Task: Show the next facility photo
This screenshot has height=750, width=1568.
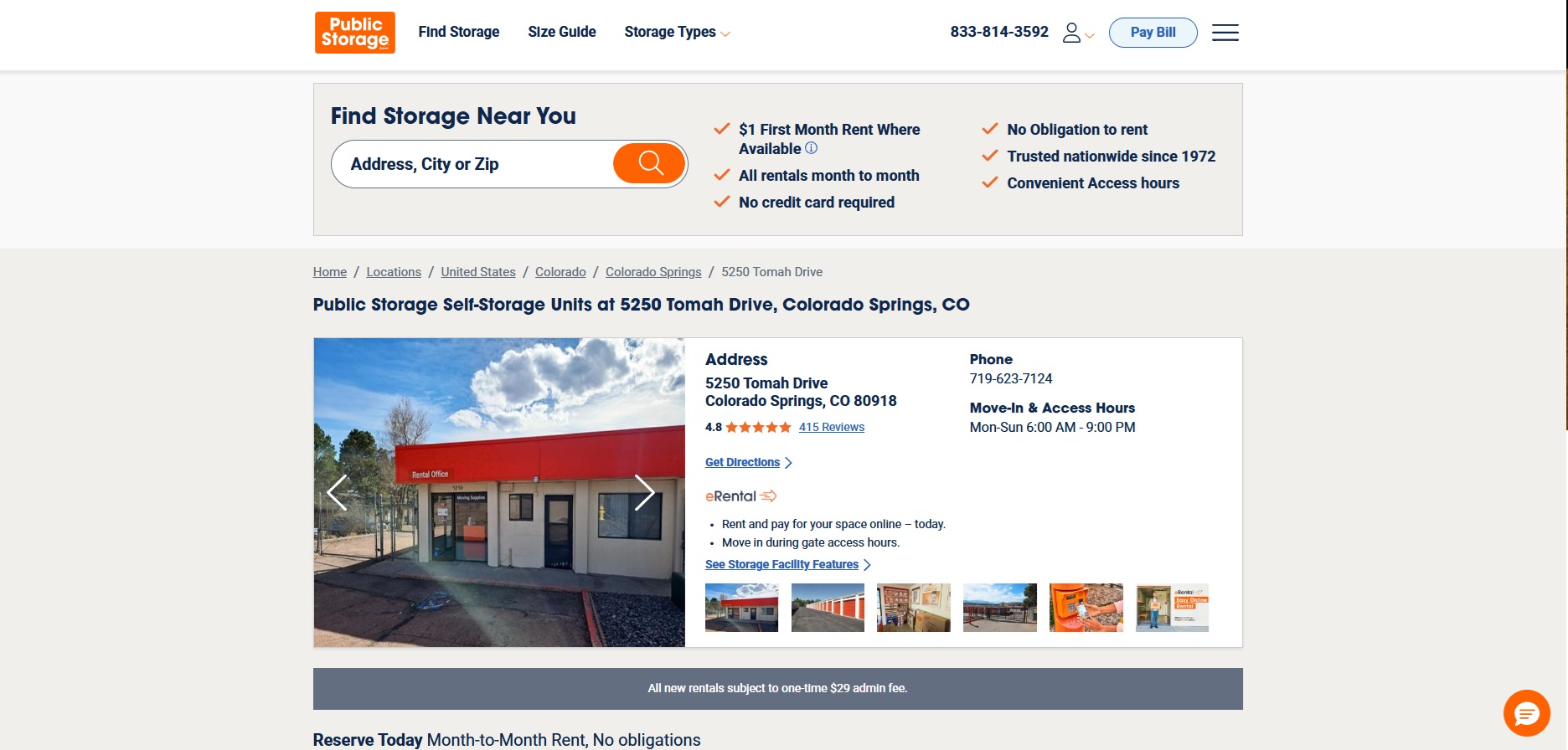Action: pos(644,492)
